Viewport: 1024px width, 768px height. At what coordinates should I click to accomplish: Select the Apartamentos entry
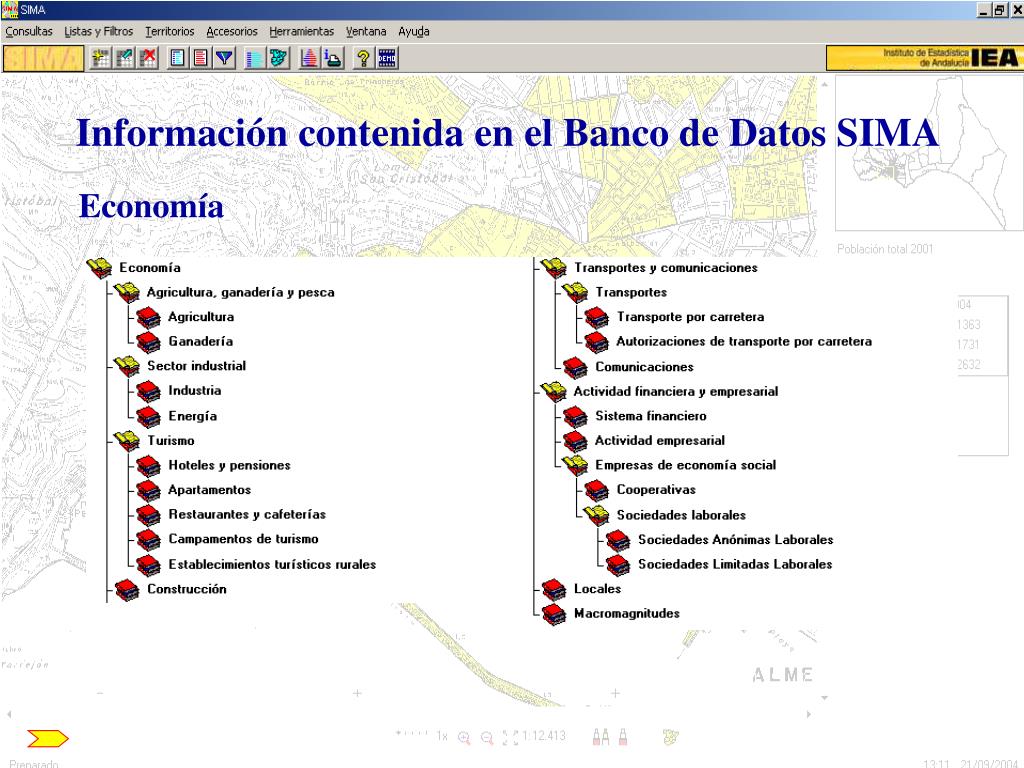(210, 490)
